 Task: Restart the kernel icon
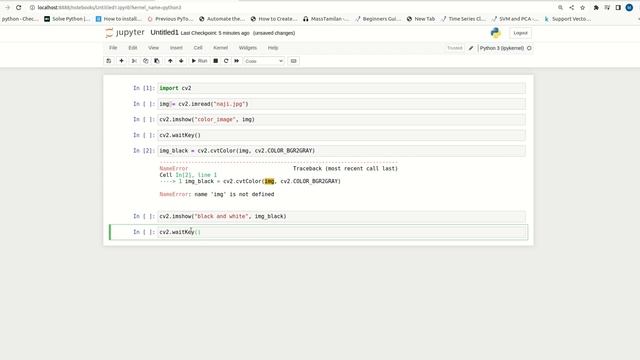pyautogui.click(x=226, y=61)
